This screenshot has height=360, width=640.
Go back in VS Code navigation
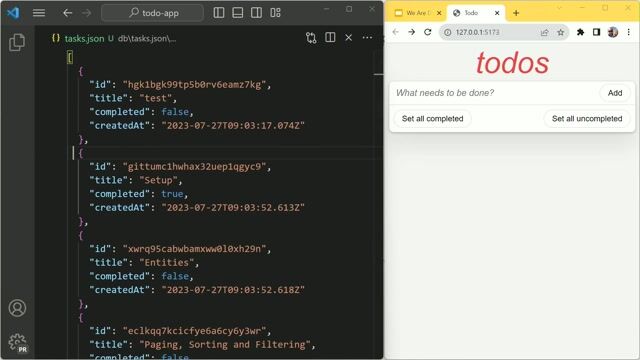(67, 13)
